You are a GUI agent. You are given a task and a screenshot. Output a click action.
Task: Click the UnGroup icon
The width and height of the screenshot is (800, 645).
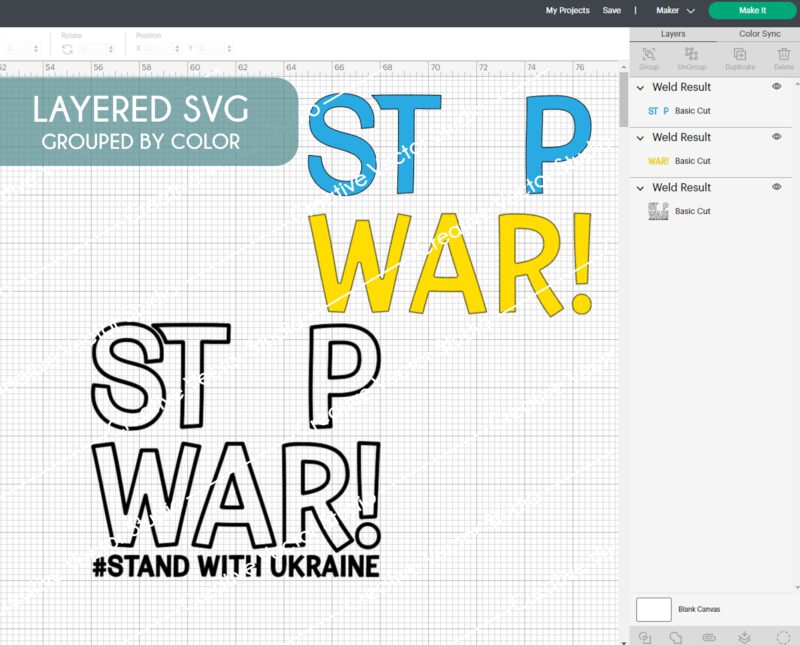tap(692, 55)
